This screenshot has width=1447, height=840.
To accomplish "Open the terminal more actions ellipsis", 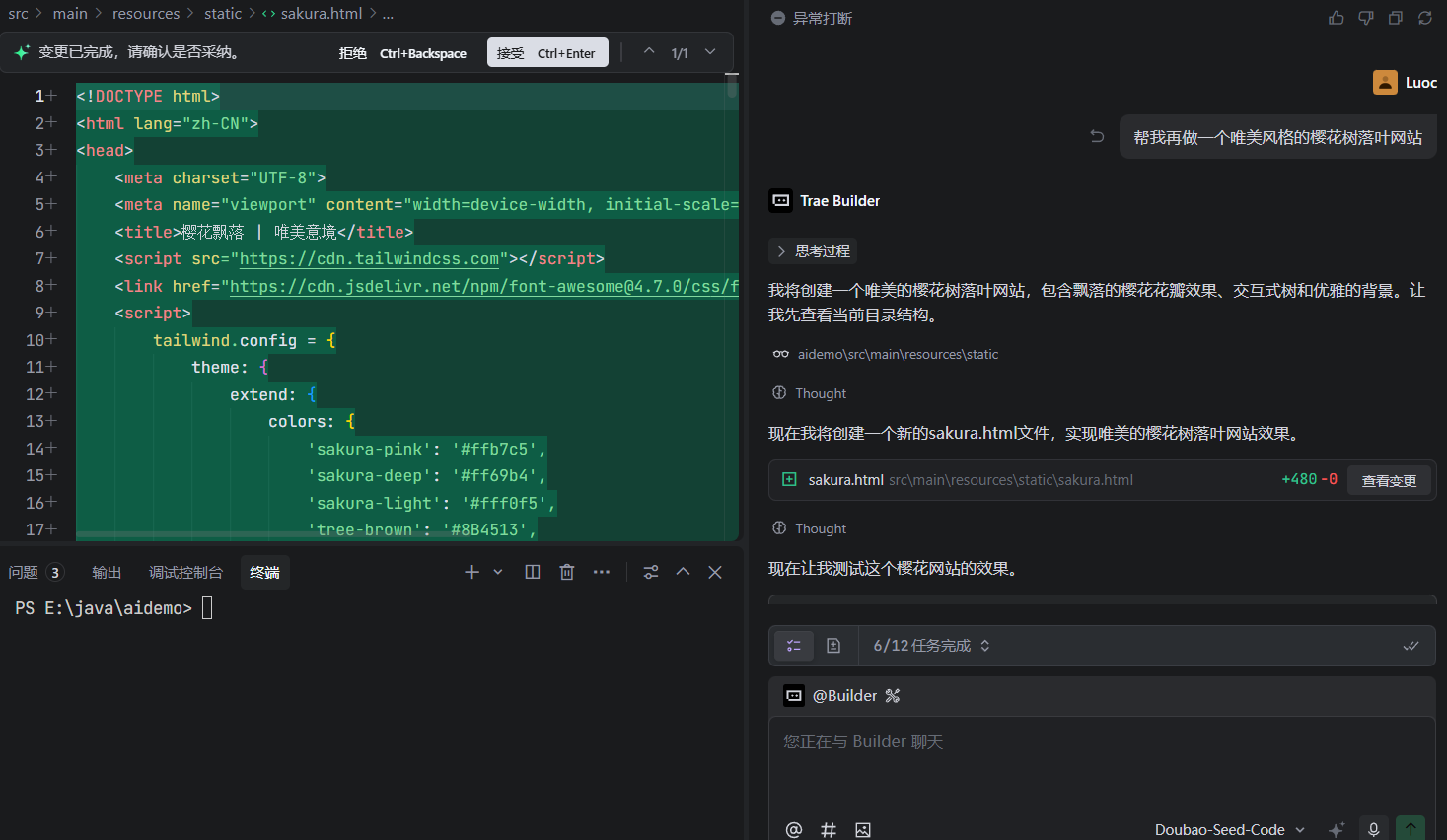I will (602, 572).
